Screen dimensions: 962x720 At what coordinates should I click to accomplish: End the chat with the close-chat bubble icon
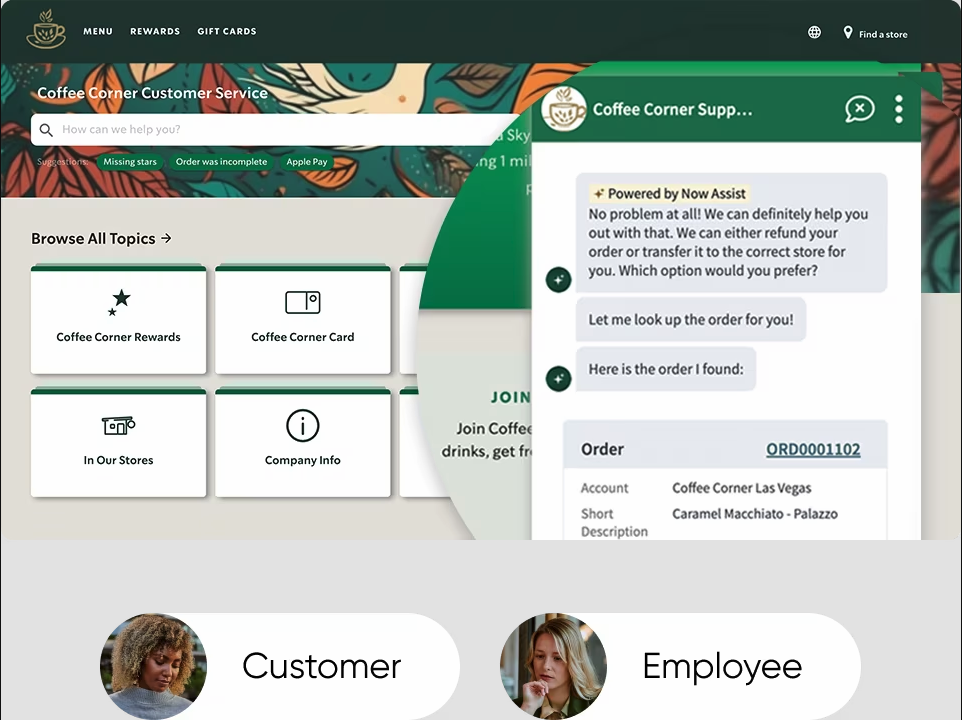860,109
